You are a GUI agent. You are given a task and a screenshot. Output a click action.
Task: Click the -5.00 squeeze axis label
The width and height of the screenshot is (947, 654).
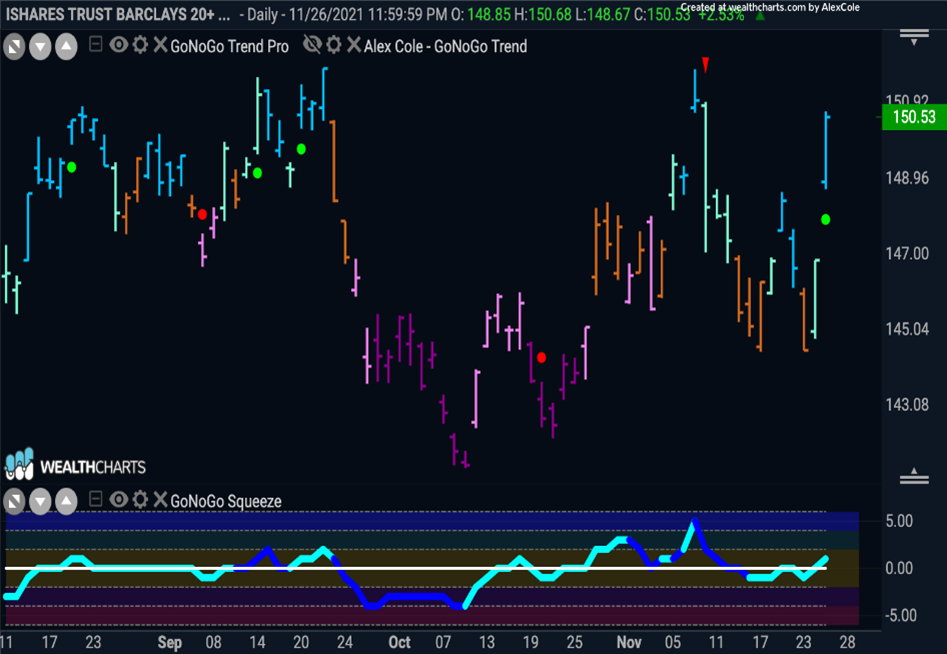tap(899, 616)
